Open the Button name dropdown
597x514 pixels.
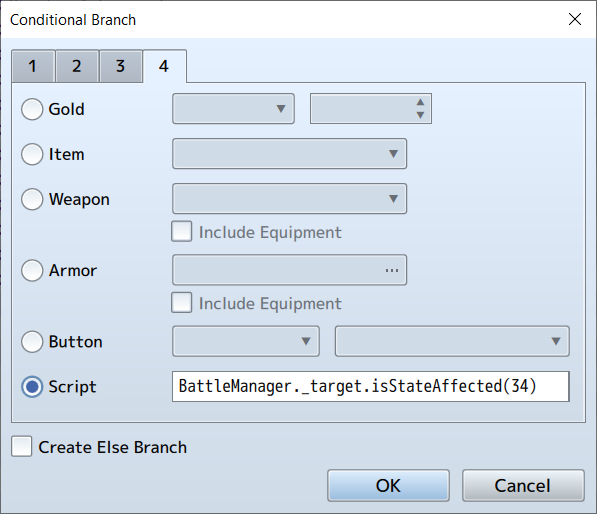(246, 341)
